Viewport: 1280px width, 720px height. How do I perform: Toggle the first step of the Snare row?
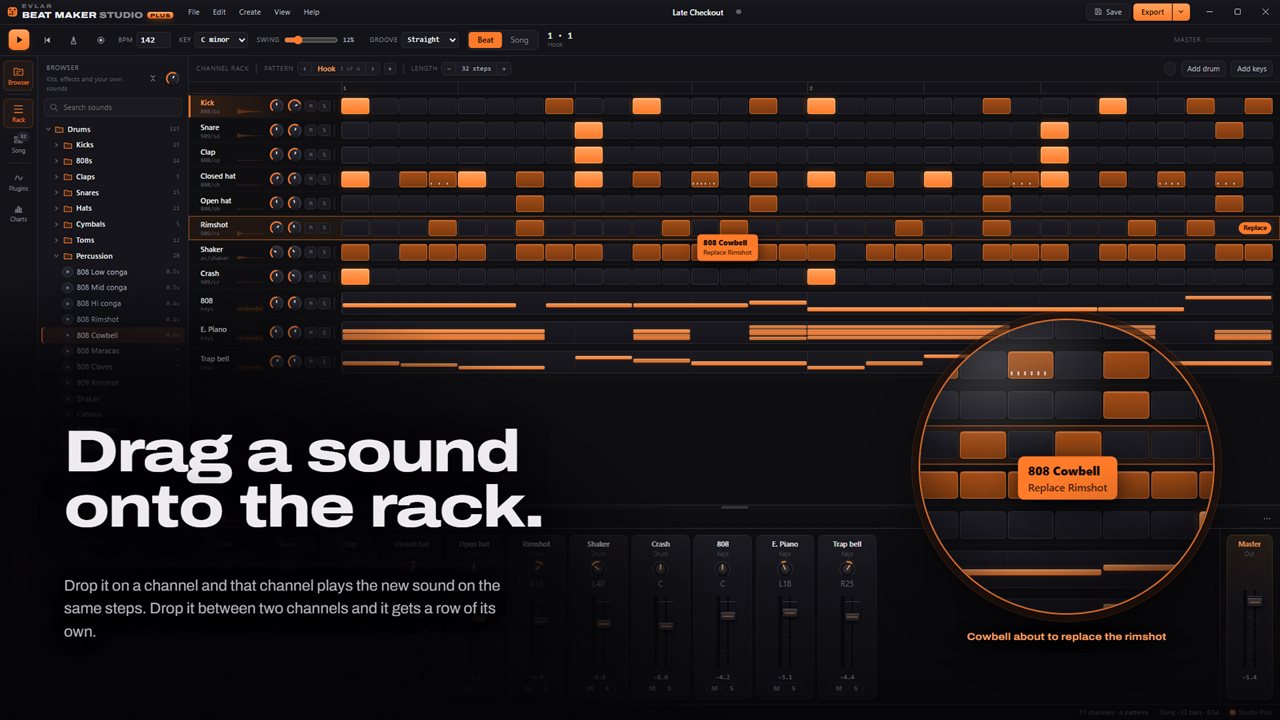click(355, 130)
